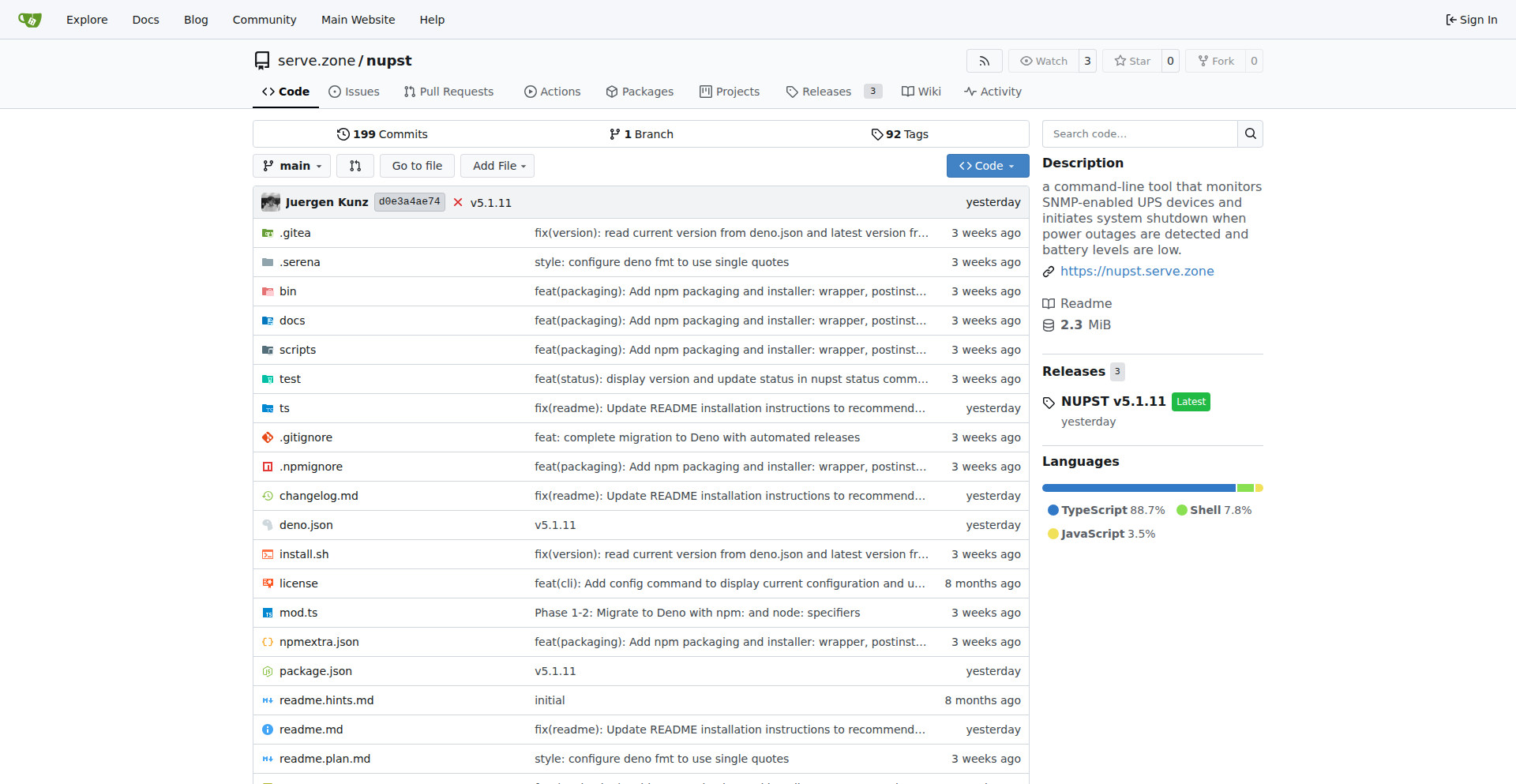Click the Go to file button
Image resolution: width=1516 pixels, height=784 pixels.
click(x=417, y=166)
